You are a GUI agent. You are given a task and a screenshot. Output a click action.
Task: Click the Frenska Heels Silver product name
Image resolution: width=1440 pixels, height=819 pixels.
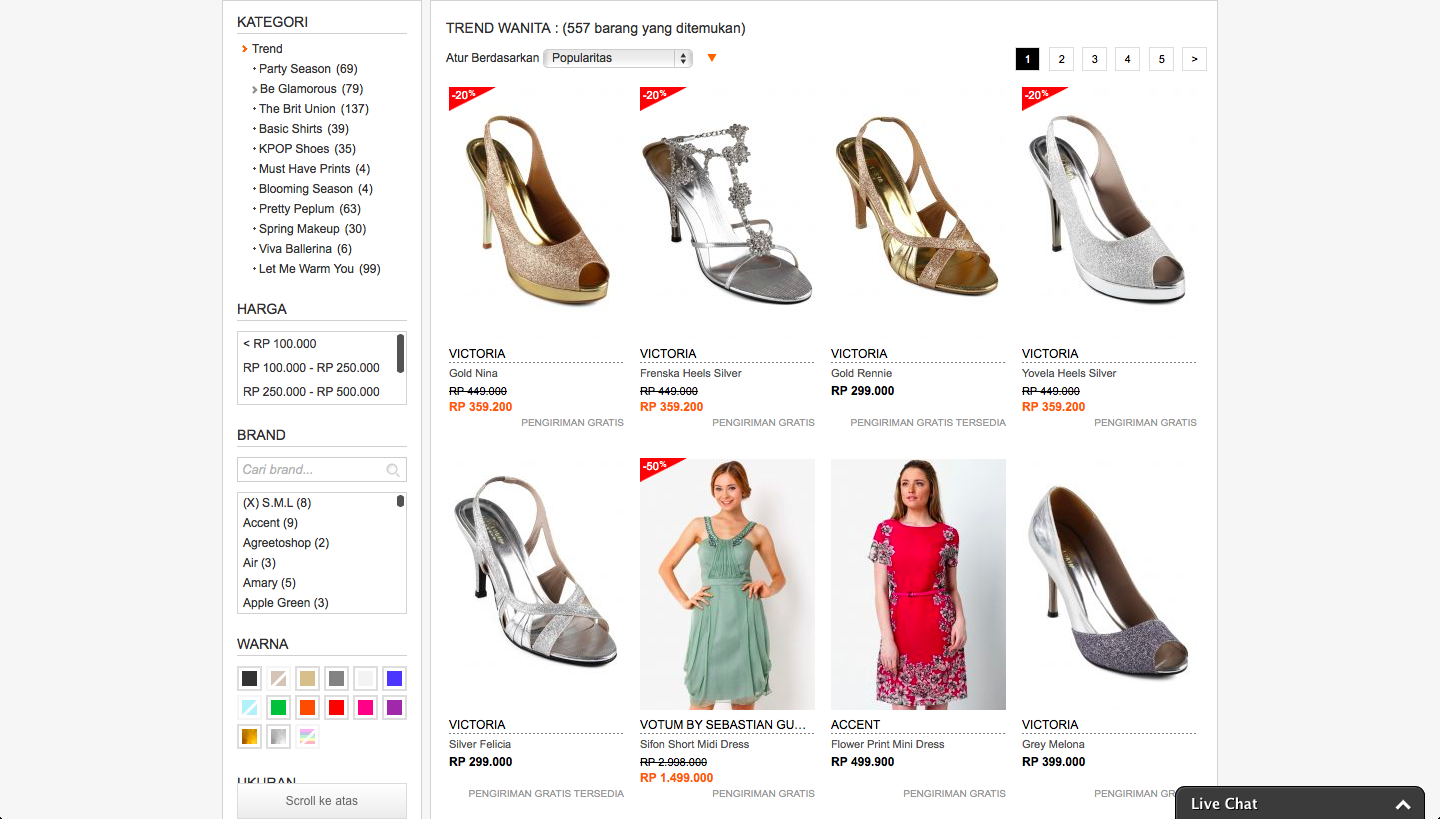pos(691,374)
